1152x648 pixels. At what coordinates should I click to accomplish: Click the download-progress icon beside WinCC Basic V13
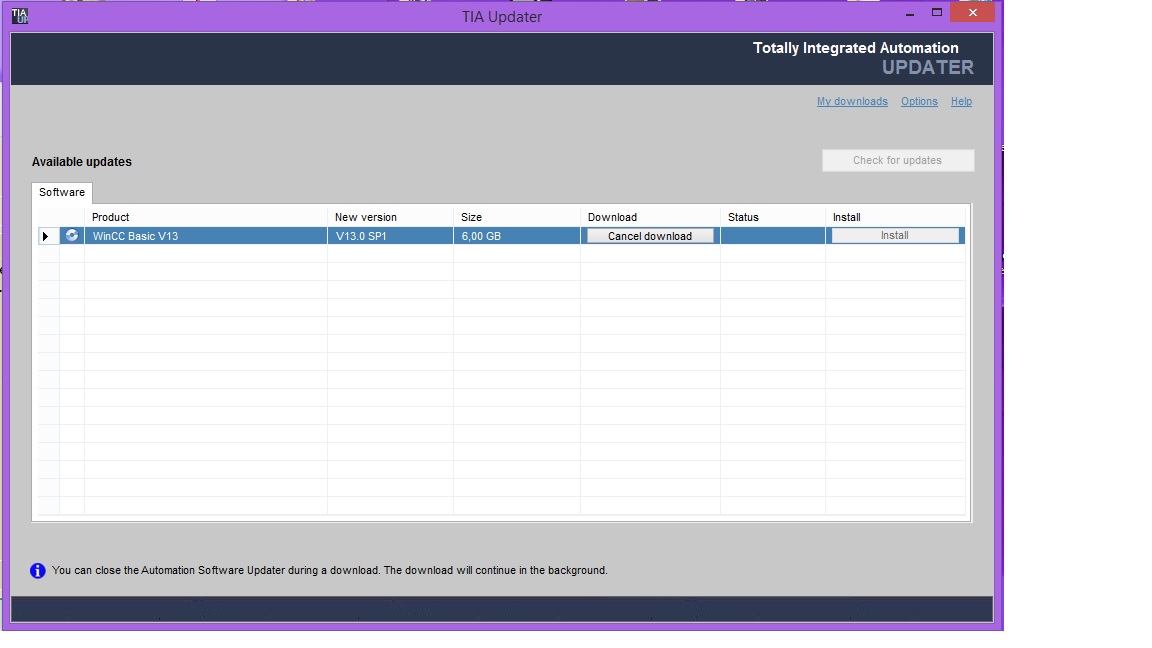coord(72,236)
